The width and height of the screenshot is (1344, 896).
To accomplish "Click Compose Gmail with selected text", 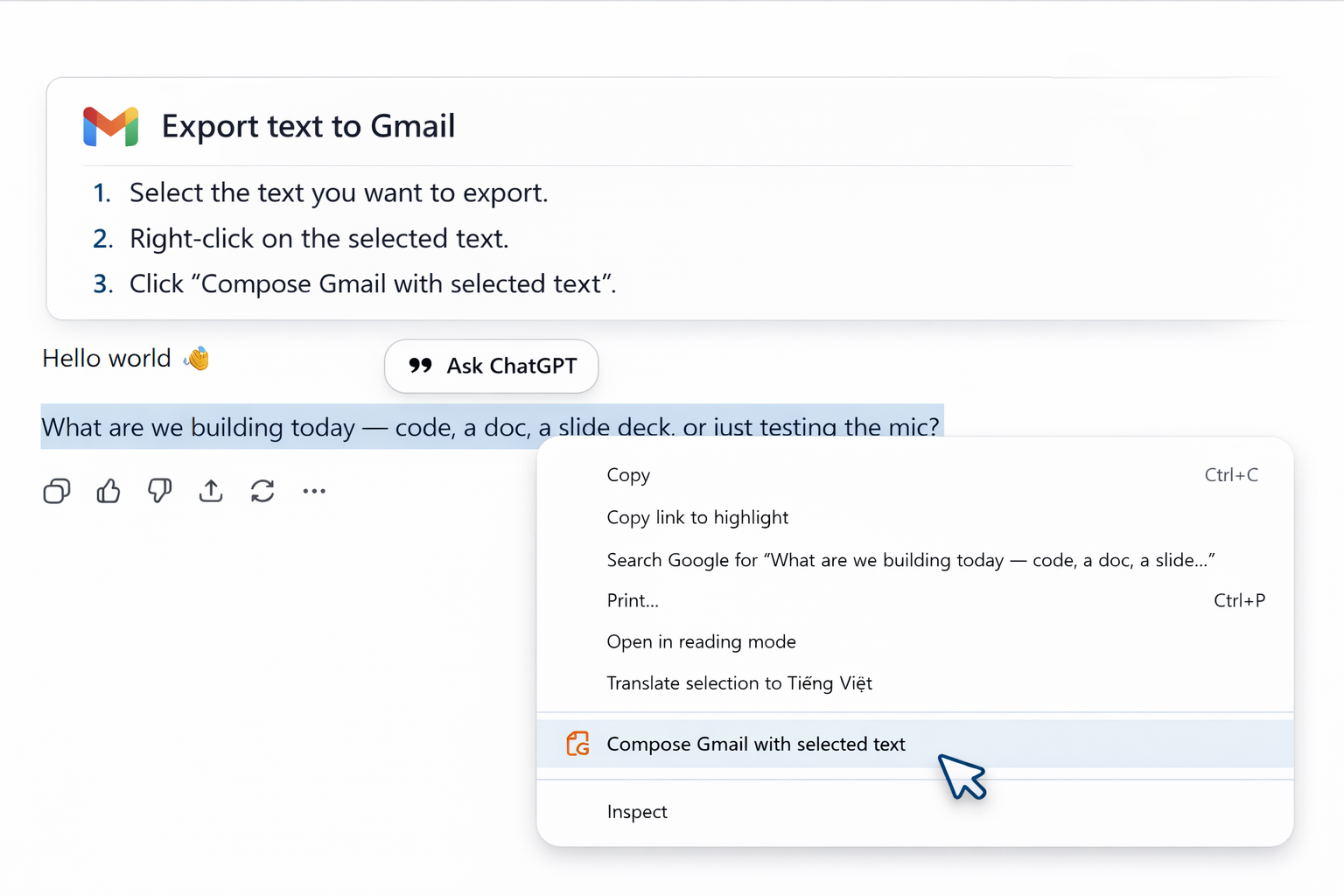I will pos(756,744).
